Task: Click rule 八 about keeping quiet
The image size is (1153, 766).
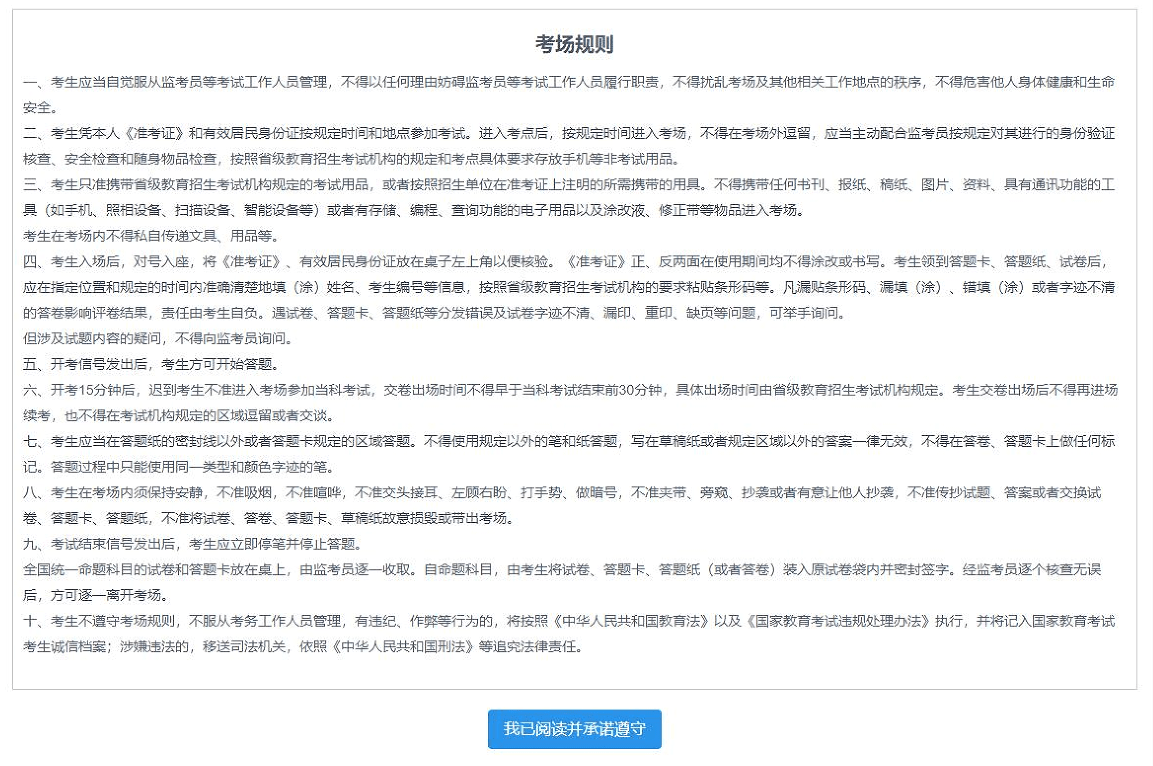Action: point(563,505)
